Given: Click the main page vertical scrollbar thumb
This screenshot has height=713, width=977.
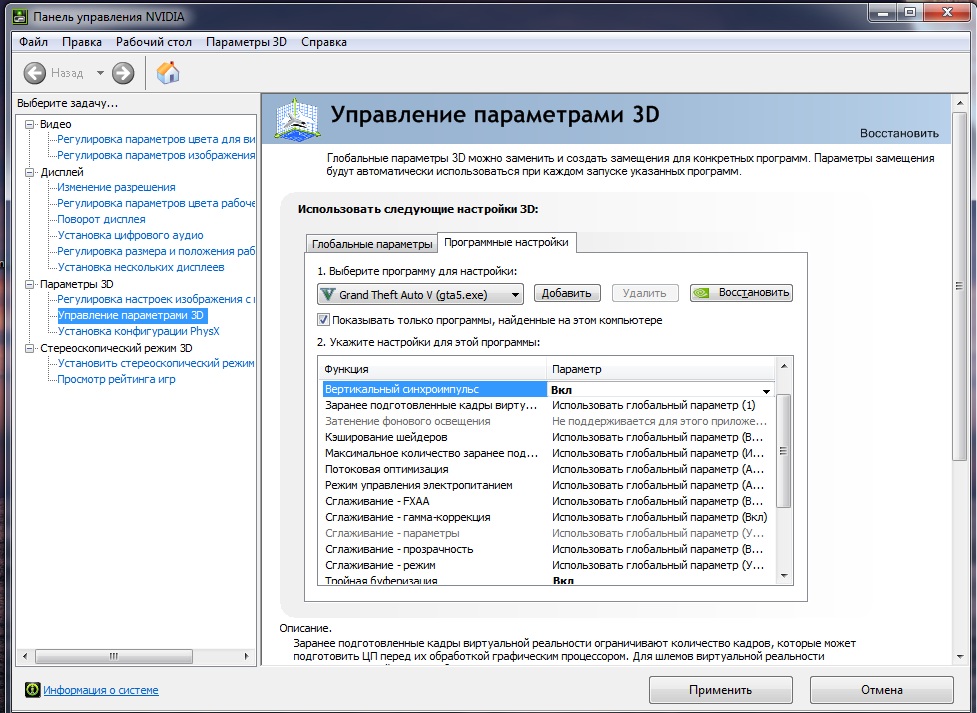Looking at the screenshot, I should coord(960,286).
